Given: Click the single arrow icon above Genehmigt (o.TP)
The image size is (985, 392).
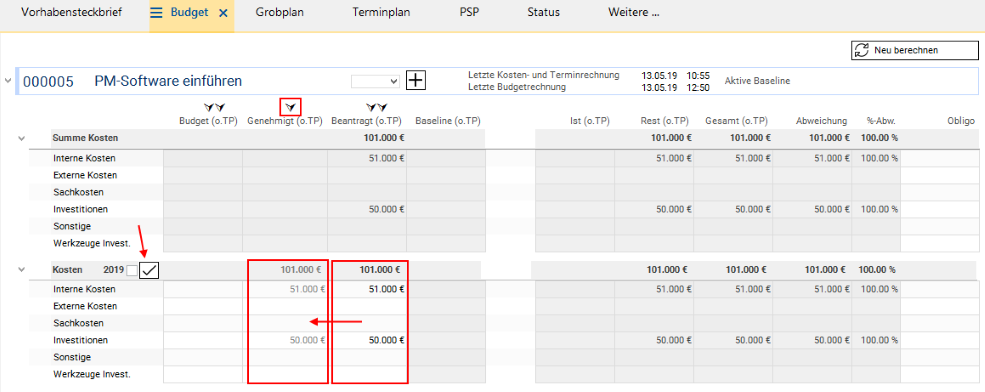Looking at the screenshot, I should (x=290, y=108).
